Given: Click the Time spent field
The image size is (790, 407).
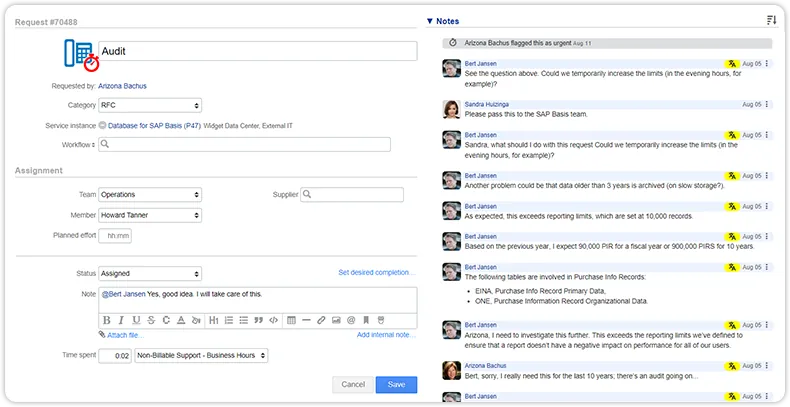Looking at the screenshot, I should point(115,355).
